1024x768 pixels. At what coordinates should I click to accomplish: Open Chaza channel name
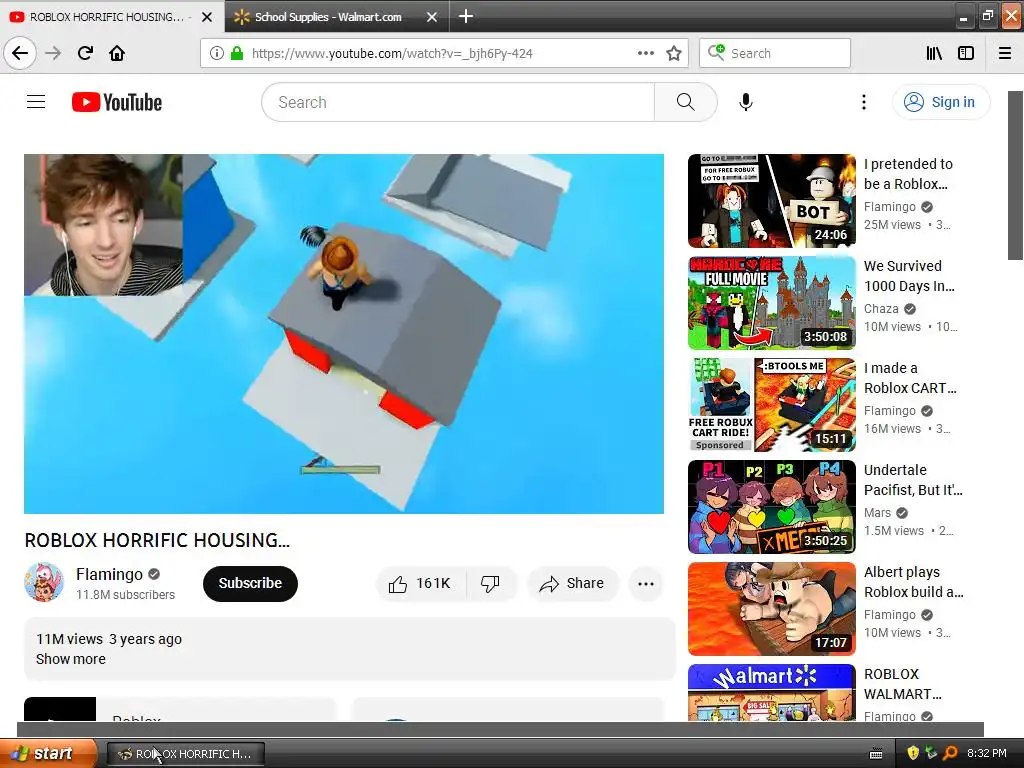pos(881,309)
